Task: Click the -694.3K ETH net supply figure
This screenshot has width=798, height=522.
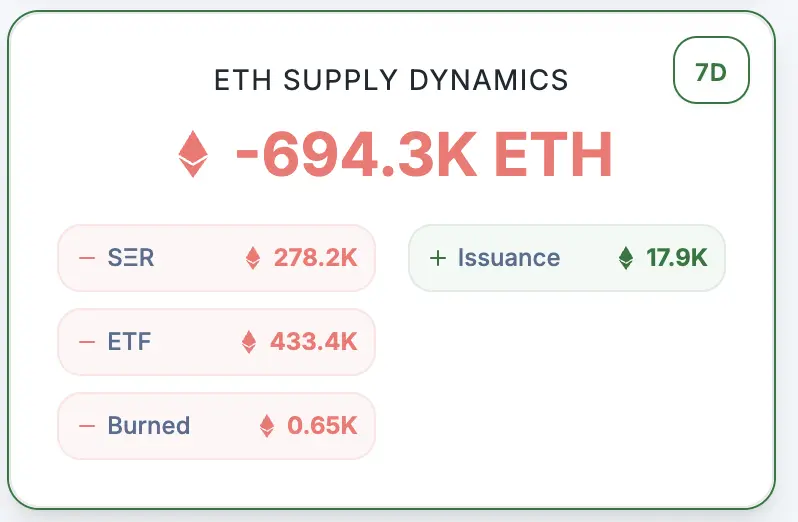Action: 424,154
